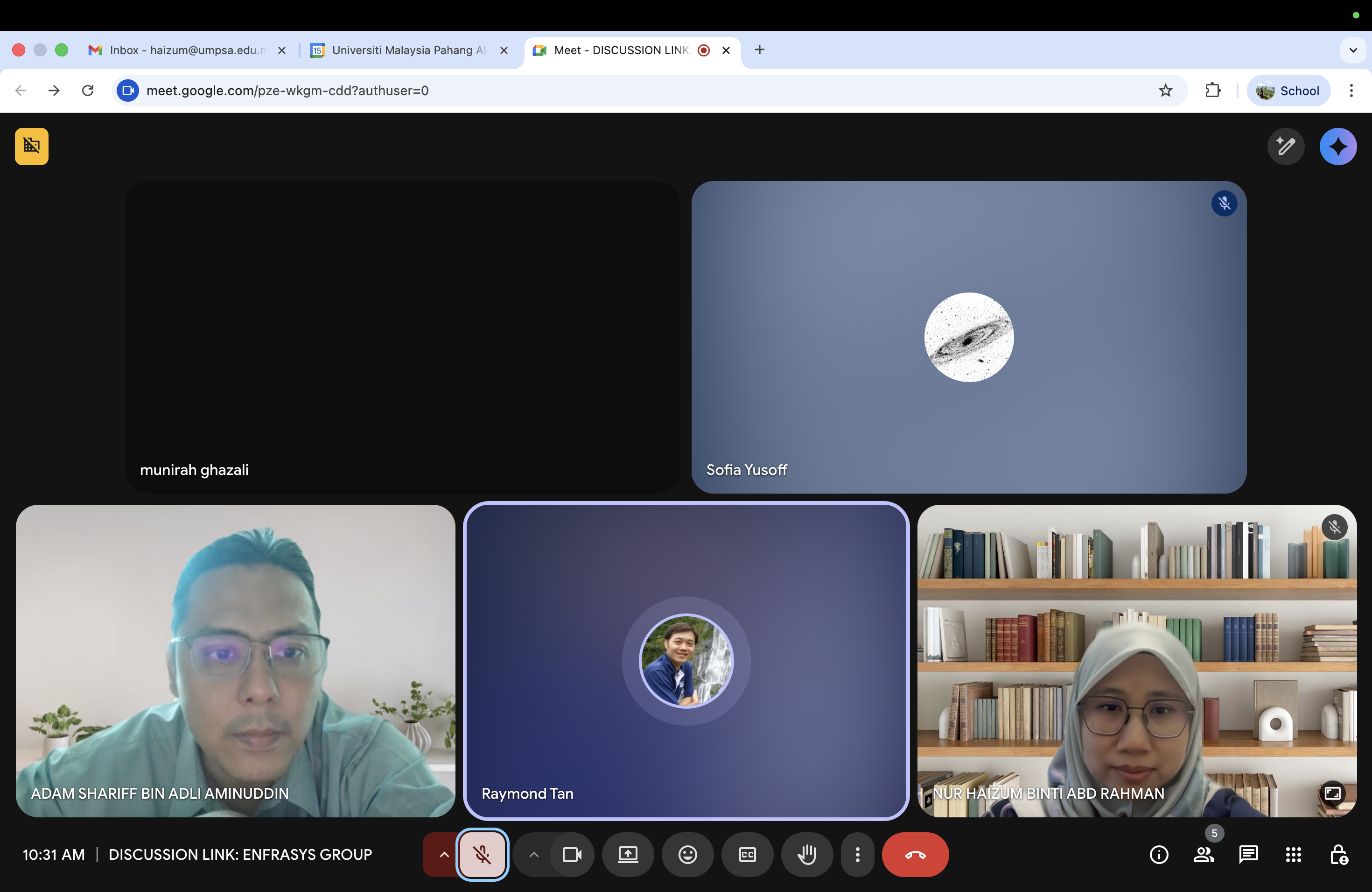Open meeting details info icon
Viewport: 1372px width, 892px height.
(1159, 855)
